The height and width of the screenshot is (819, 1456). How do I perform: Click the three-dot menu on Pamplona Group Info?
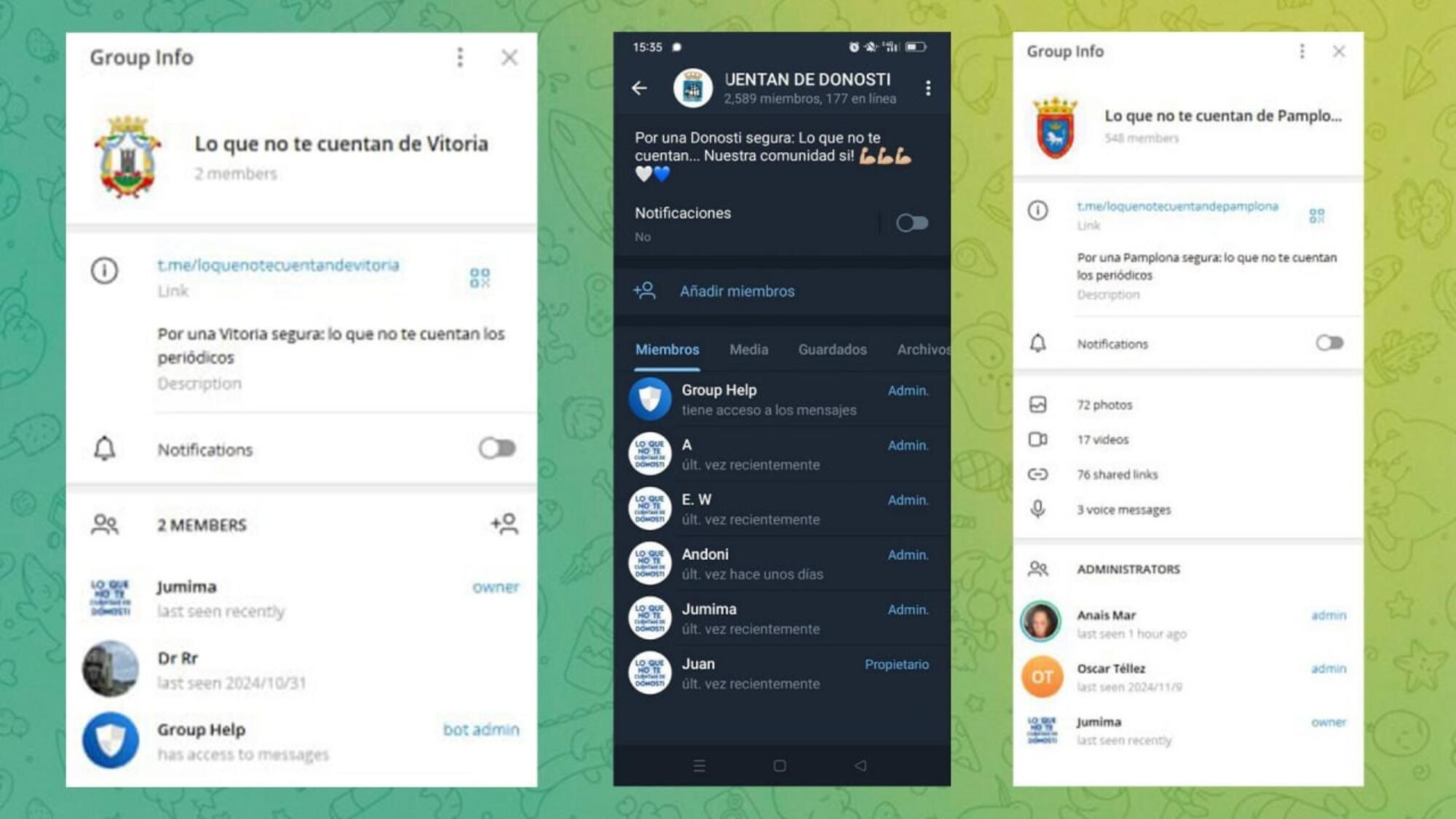pos(1302,51)
